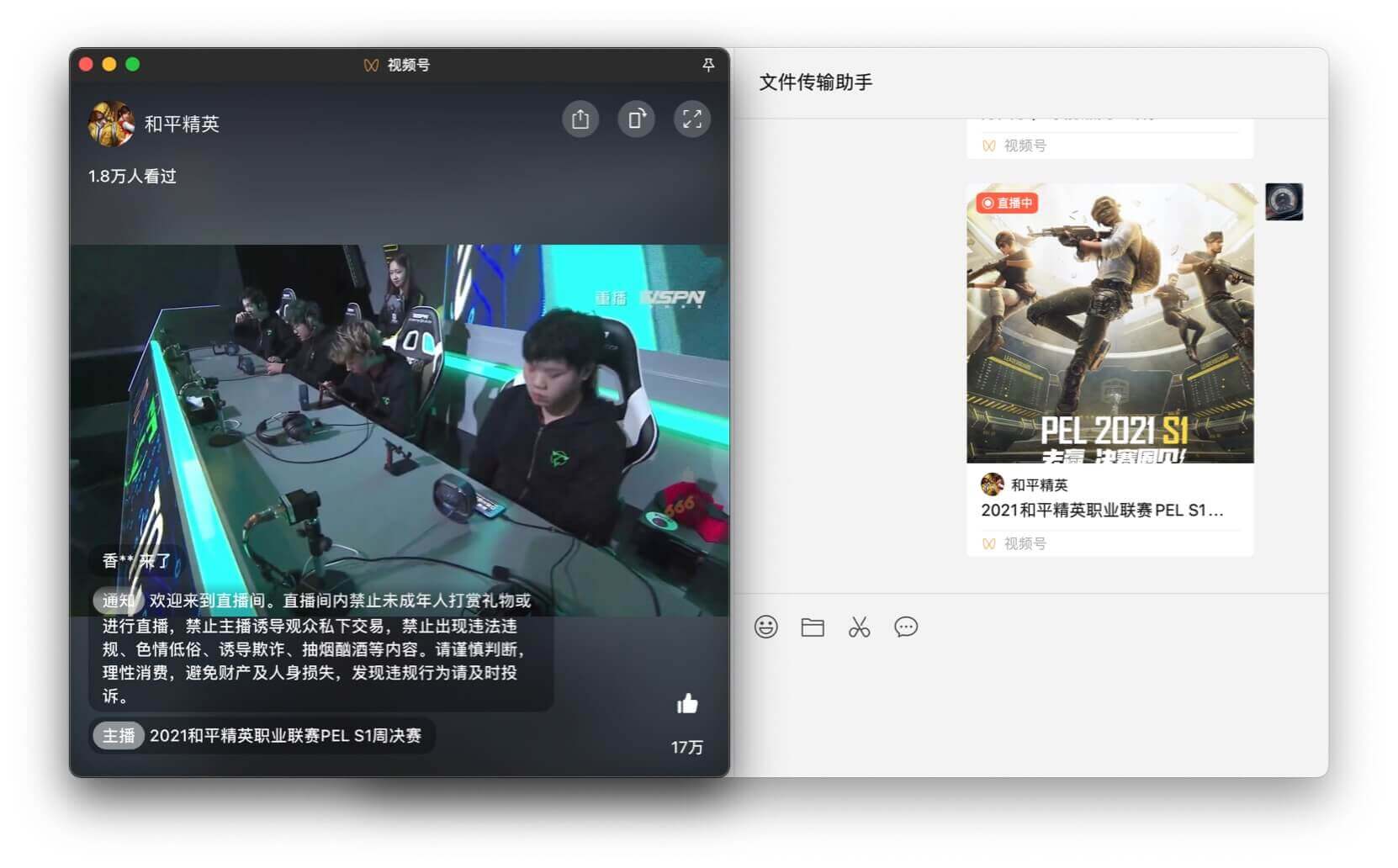Image resolution: width=1398 pixels, height=868 pixels.
Task: Click the share icon in live header
Action: (580, 119)
